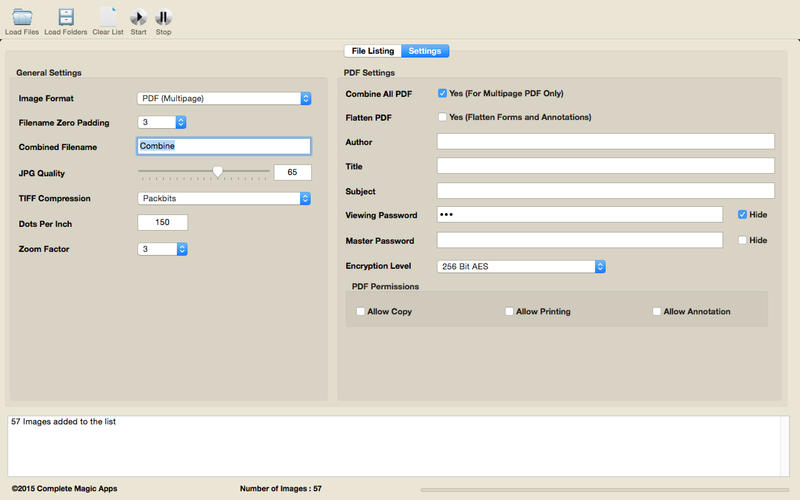Click the Combined Filename text field
The width and height of the screenshot is (800, 500).
(x=224, y=146)
